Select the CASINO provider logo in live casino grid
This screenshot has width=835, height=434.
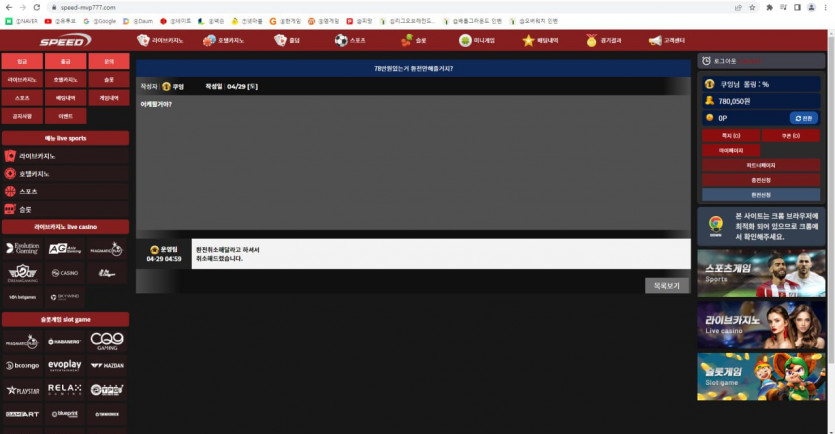(x=65, y=273)
